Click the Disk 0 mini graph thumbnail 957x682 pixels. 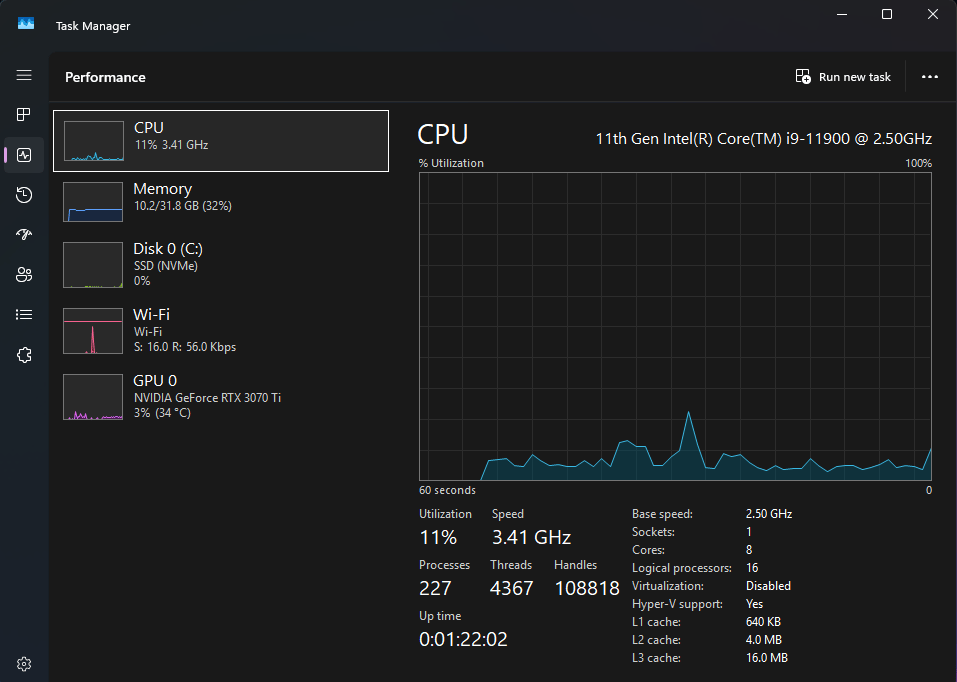point(93,265)
